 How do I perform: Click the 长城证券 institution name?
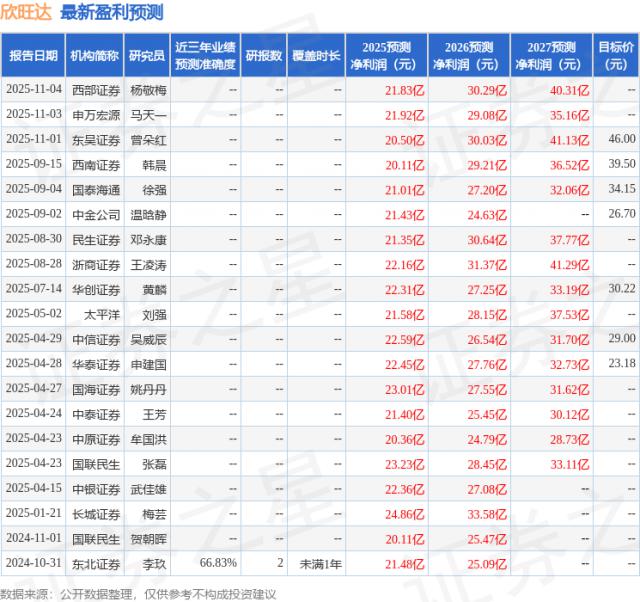94,514
